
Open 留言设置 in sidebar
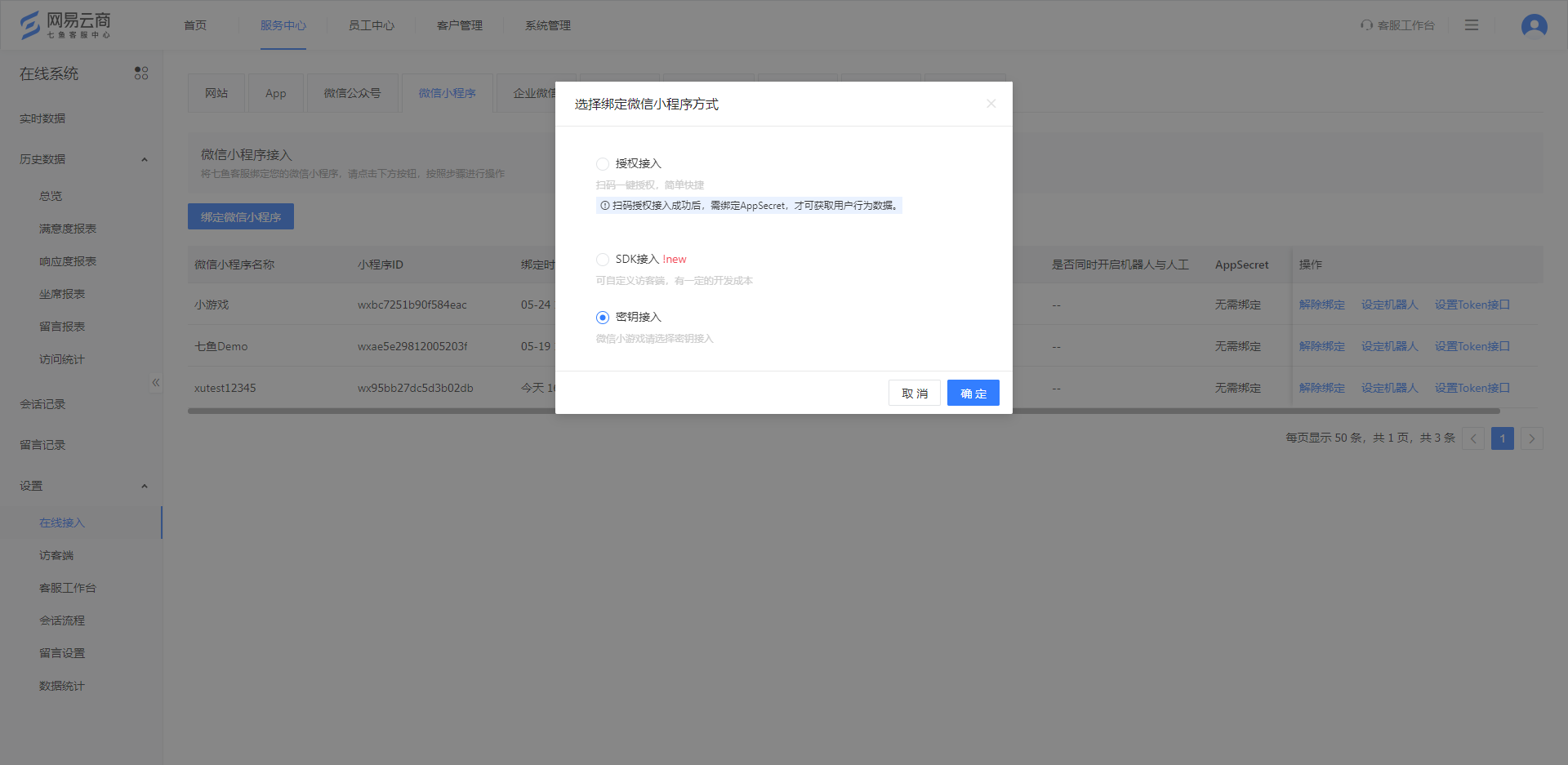62,653
